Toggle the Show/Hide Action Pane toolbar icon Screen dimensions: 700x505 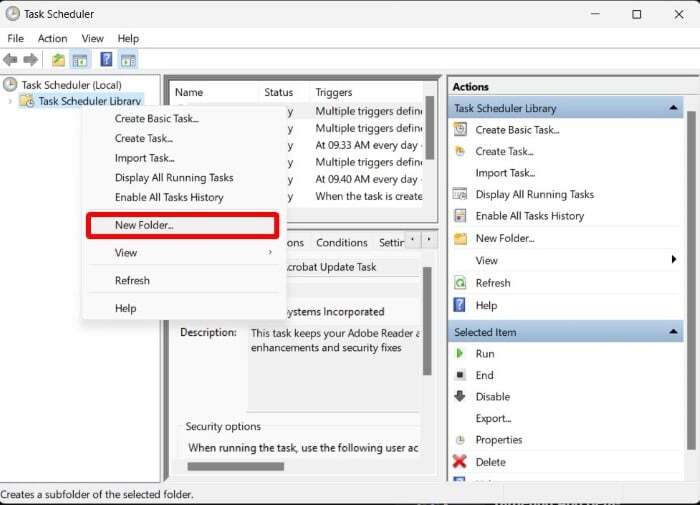tap(128, 60)
